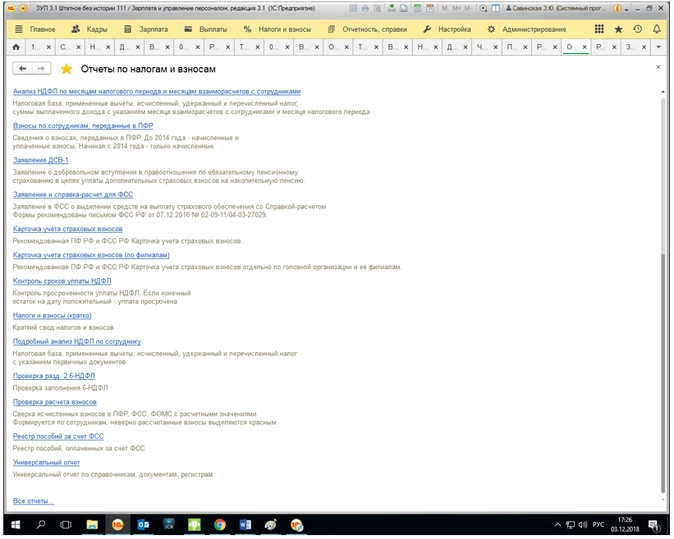Image resolution: width=674 pixels, height=539 pixels.
Task: Click the back navigation arrow
Action: click(22, 68)
